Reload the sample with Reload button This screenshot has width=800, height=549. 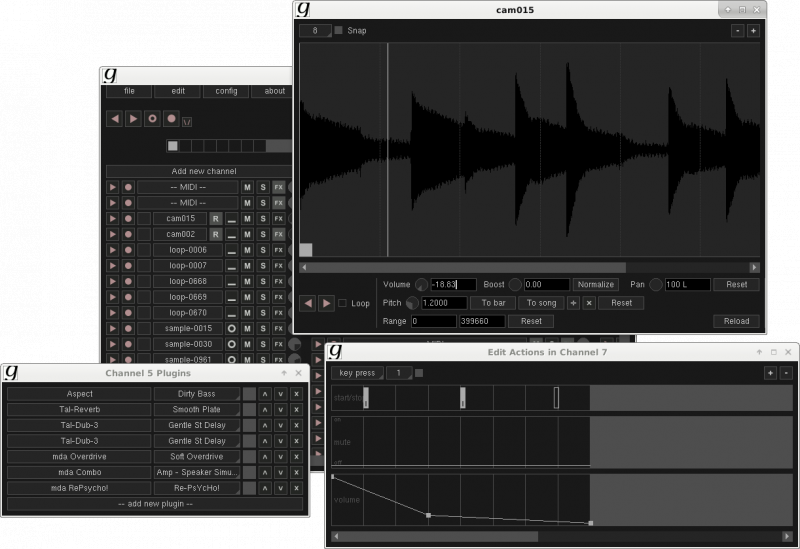coord(736,321)
